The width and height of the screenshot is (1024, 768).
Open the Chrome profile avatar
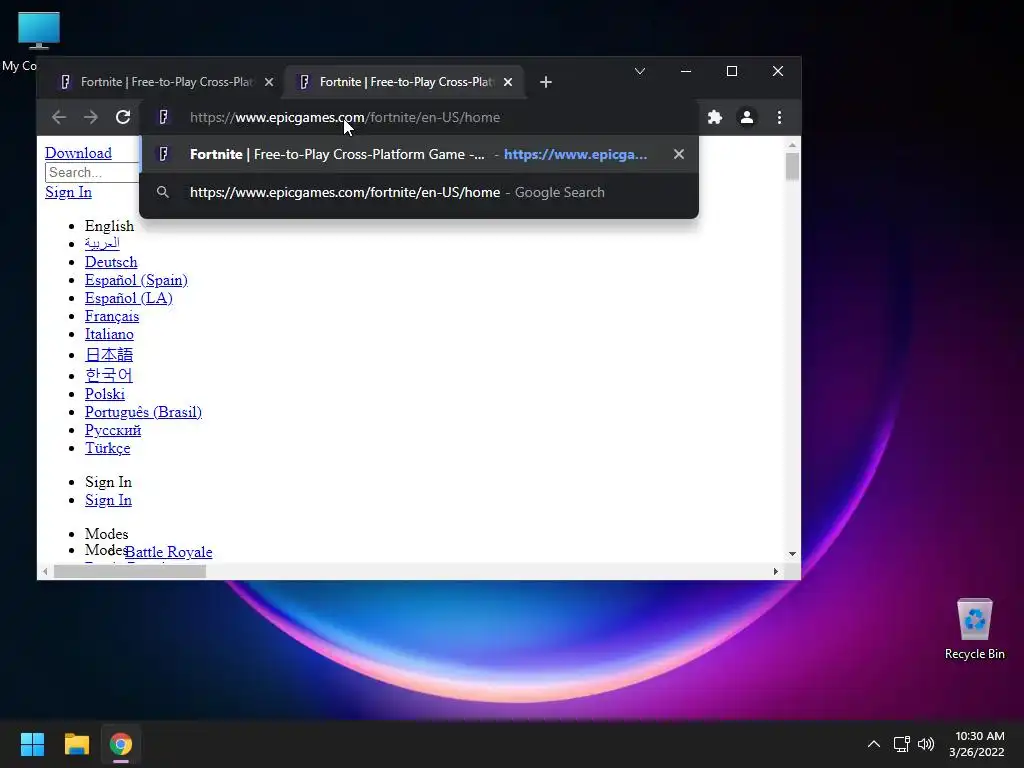coord(746,117)
